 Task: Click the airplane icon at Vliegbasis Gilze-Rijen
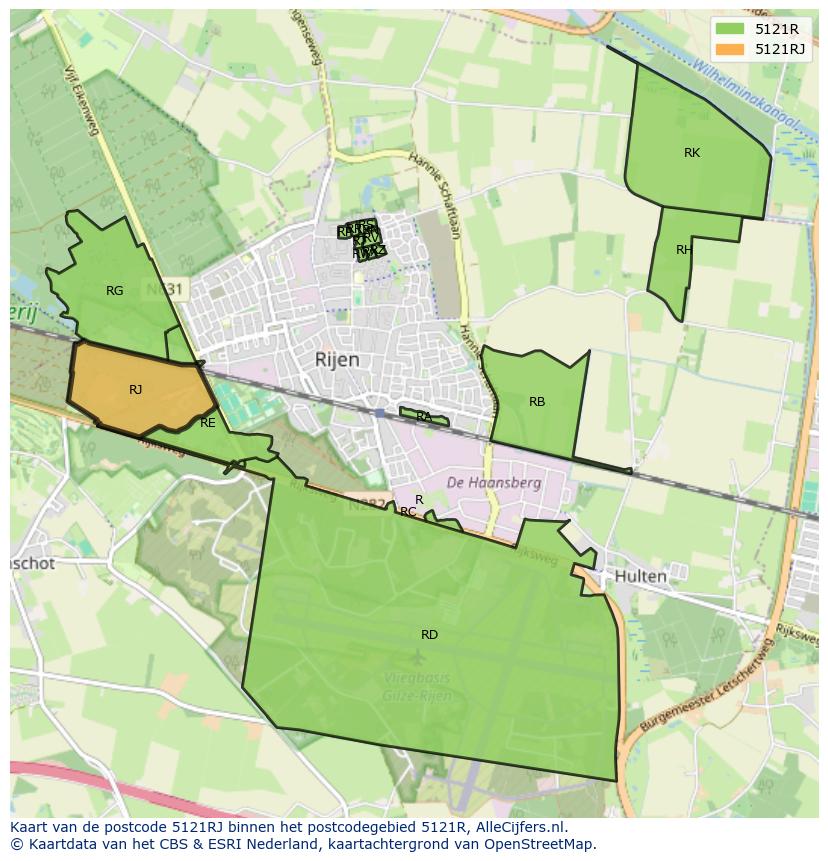point(417,657)
